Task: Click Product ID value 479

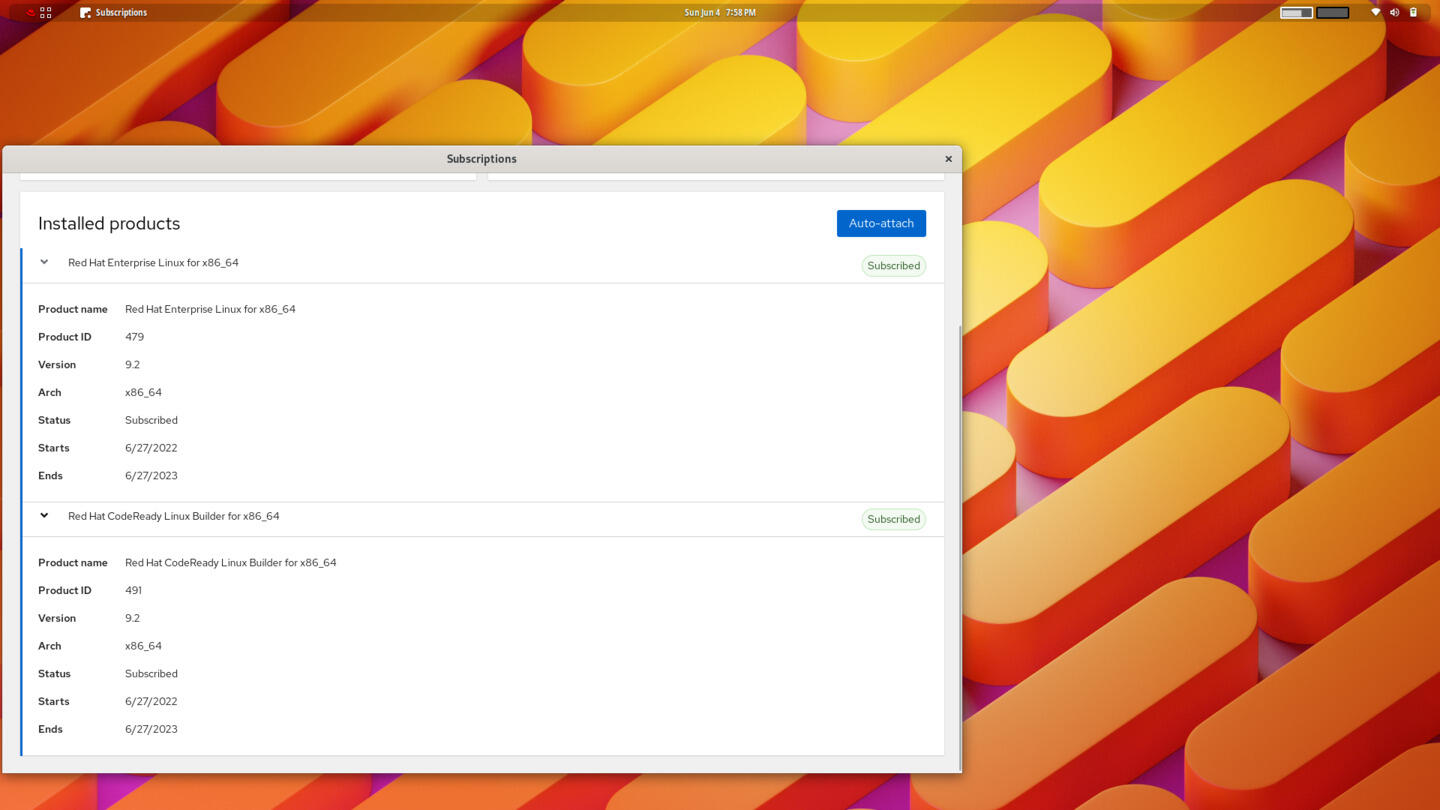Action: pos(134,337)
